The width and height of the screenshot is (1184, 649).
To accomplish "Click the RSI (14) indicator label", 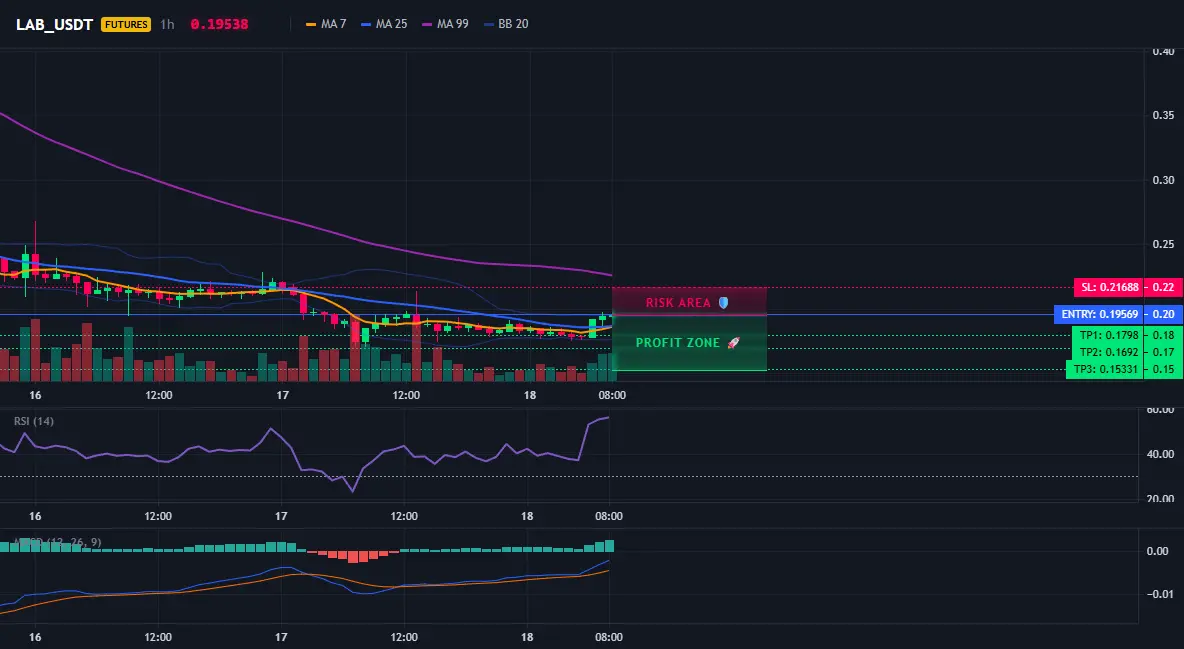I will click(x=34, y=421).
